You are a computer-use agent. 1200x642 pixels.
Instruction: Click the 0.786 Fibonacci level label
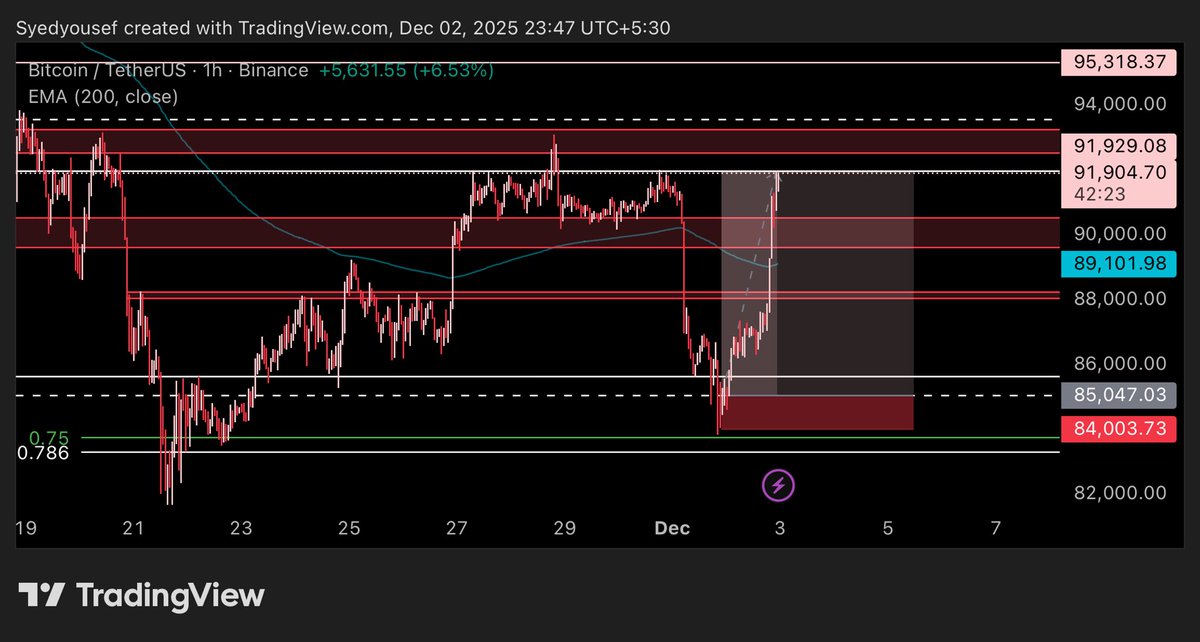point(43,454)
